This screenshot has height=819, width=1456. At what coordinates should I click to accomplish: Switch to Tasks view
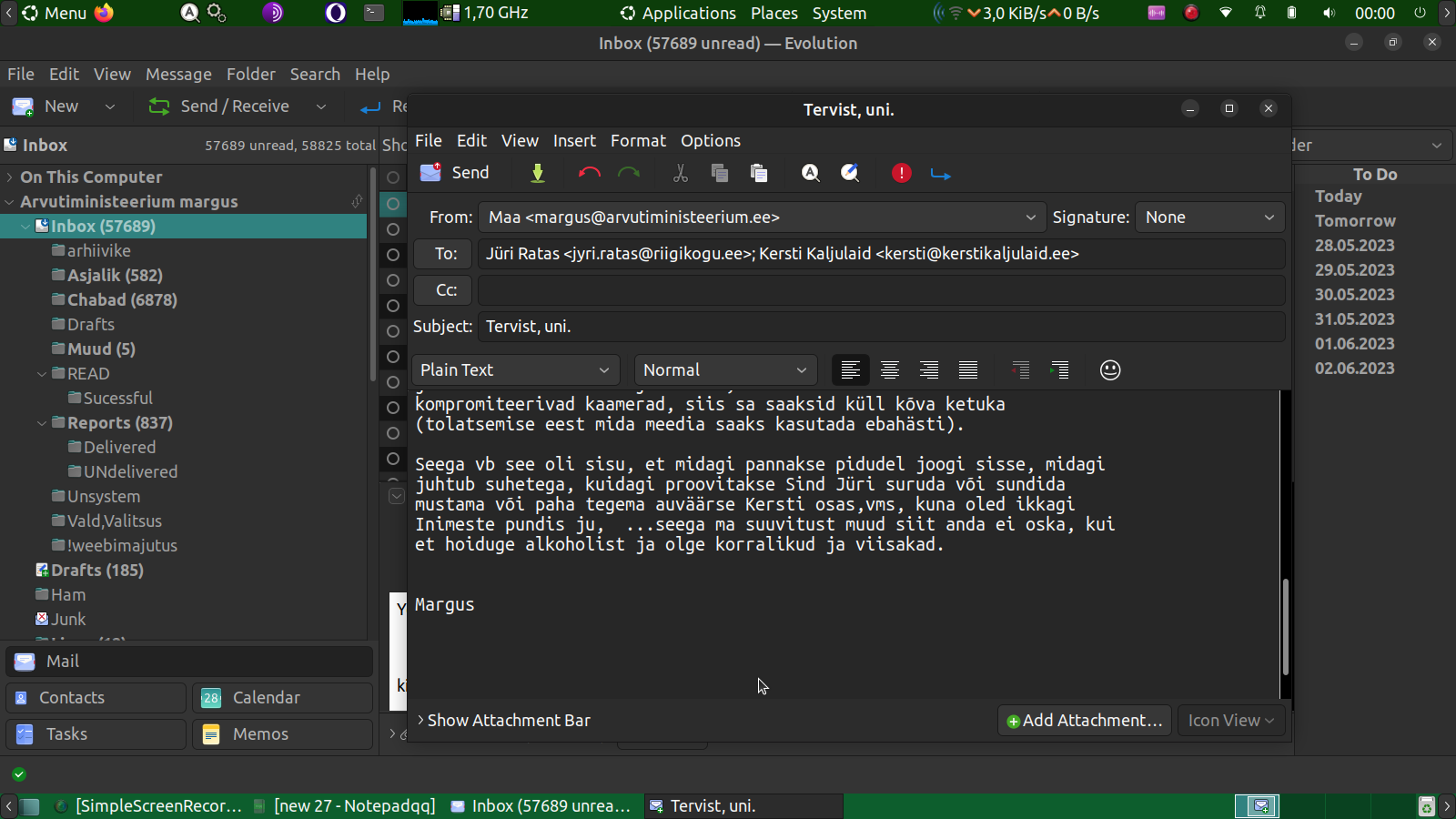pyautogui.click(x=96, y=734)
